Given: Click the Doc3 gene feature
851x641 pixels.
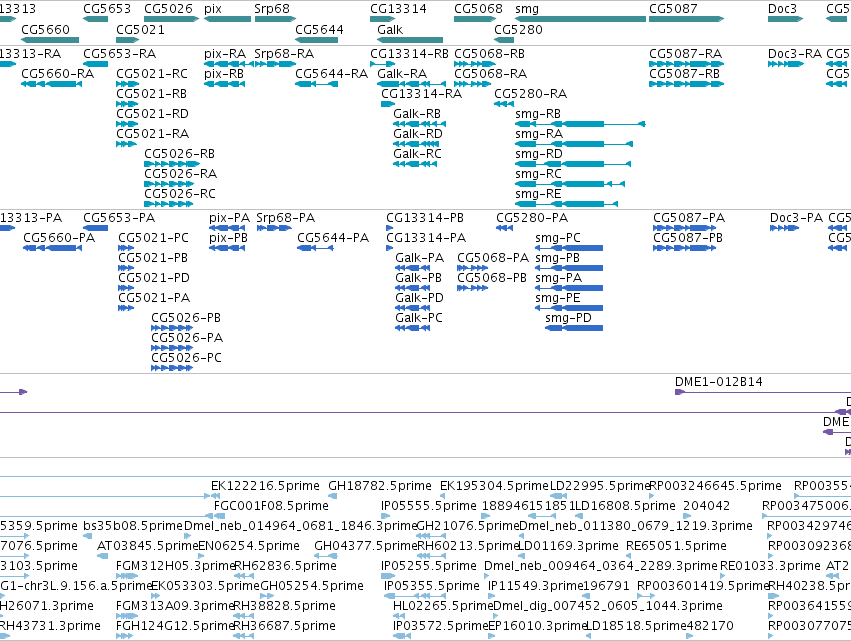Looking at the screenshot, I should (785, 19).
